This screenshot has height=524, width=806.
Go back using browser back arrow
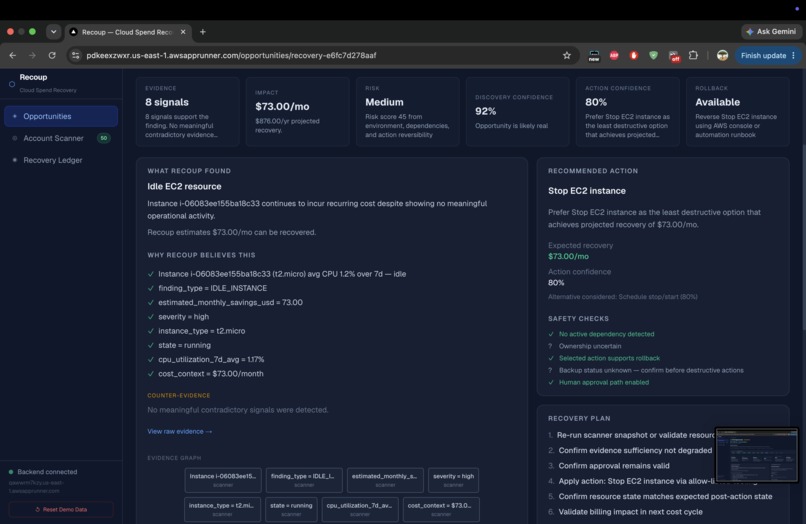pos(13,56)
